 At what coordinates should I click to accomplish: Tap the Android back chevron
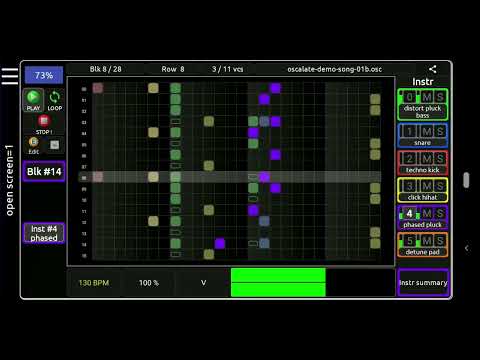pyautogui.click(x=467, y=248)
